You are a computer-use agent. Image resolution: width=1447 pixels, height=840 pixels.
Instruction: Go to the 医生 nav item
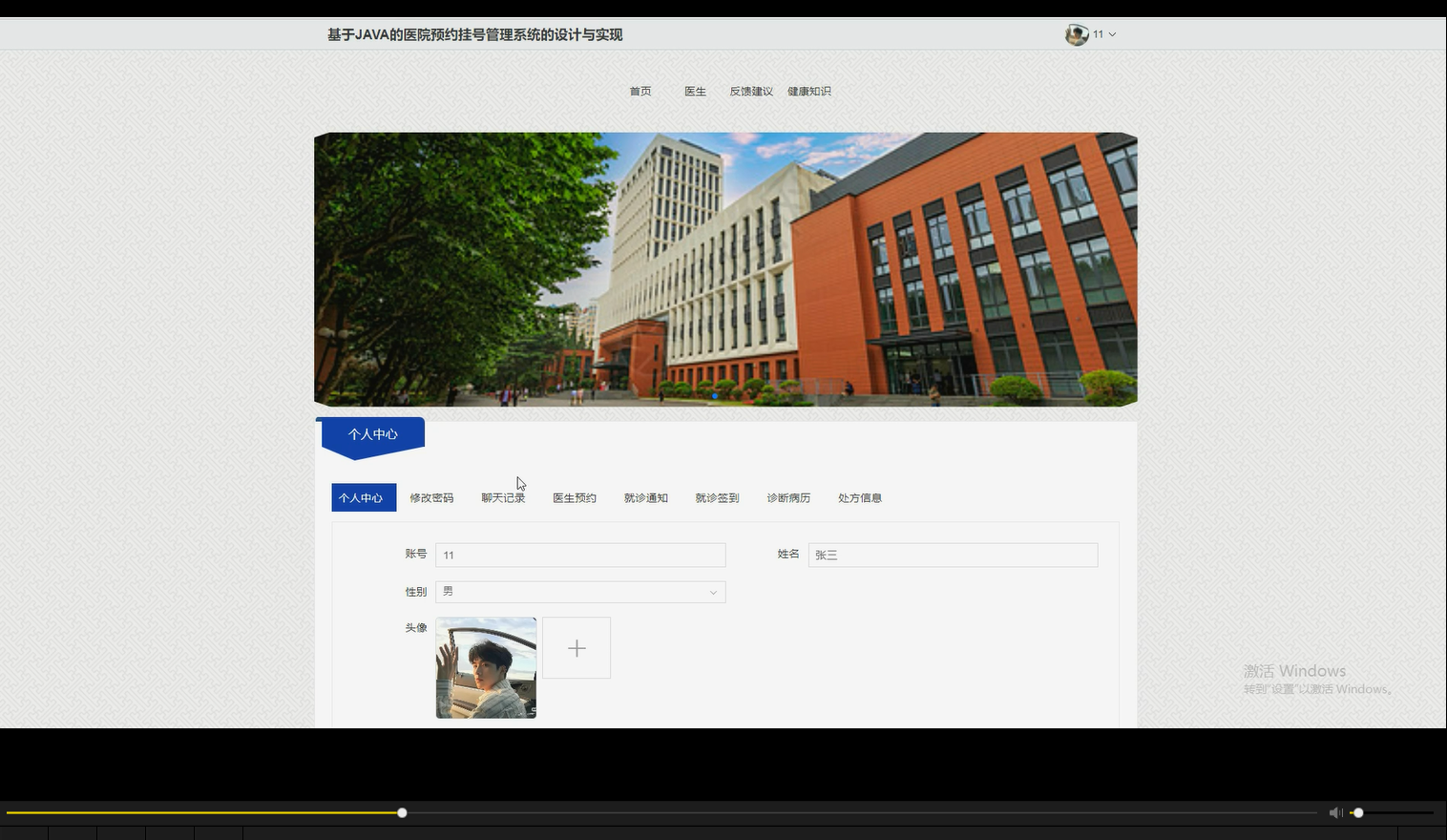coord(695,92)
